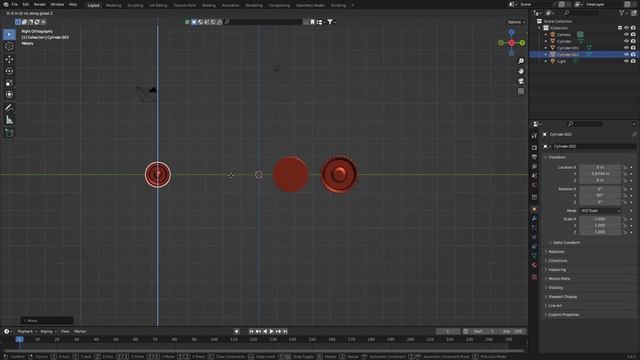
Task: Select the Select Box tool
Action: click(9, 34)
